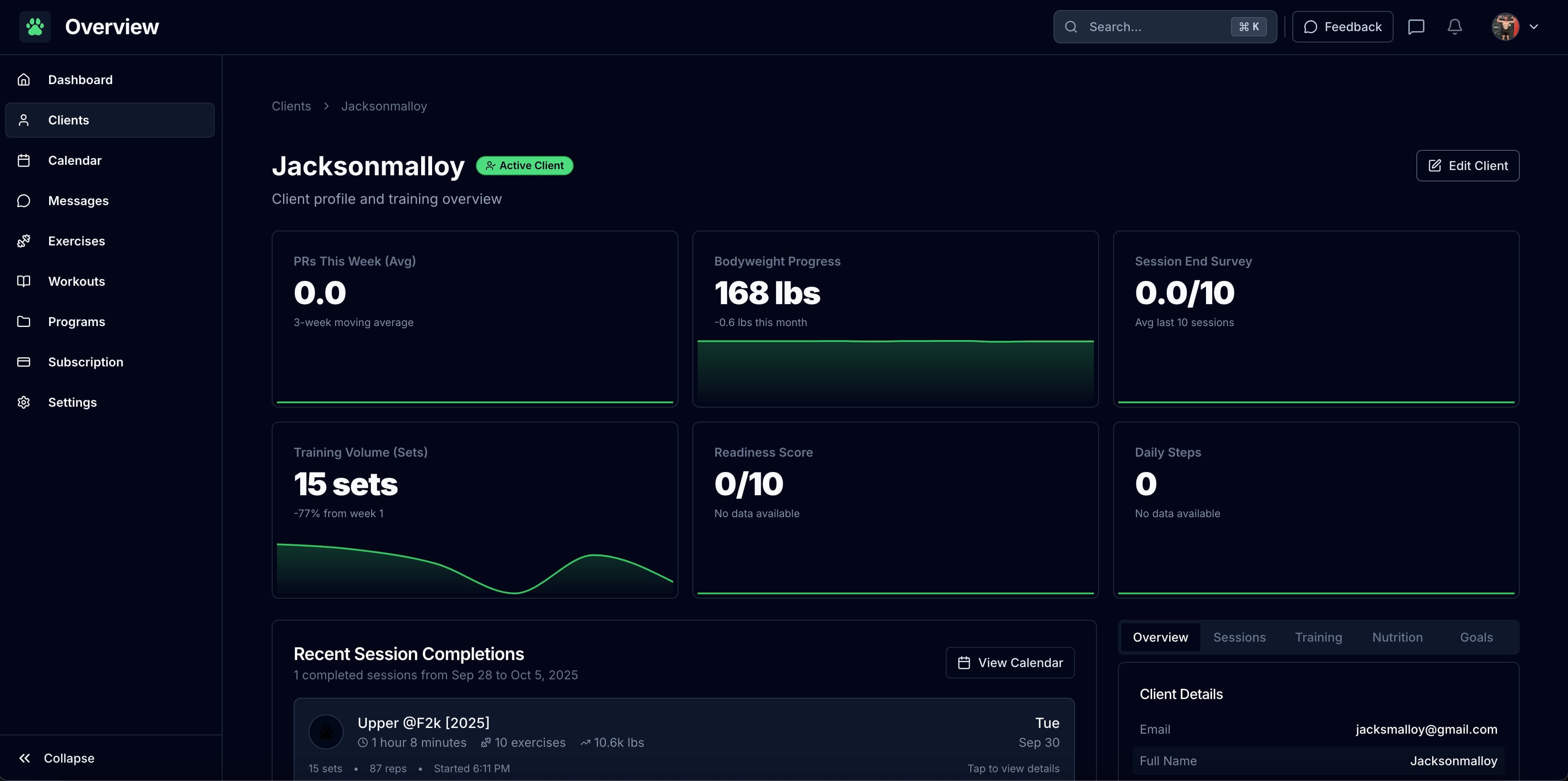Screen dimensions: 1568x781
Task: Click the notification bell icon
Action: click(x=1454, y=26)
